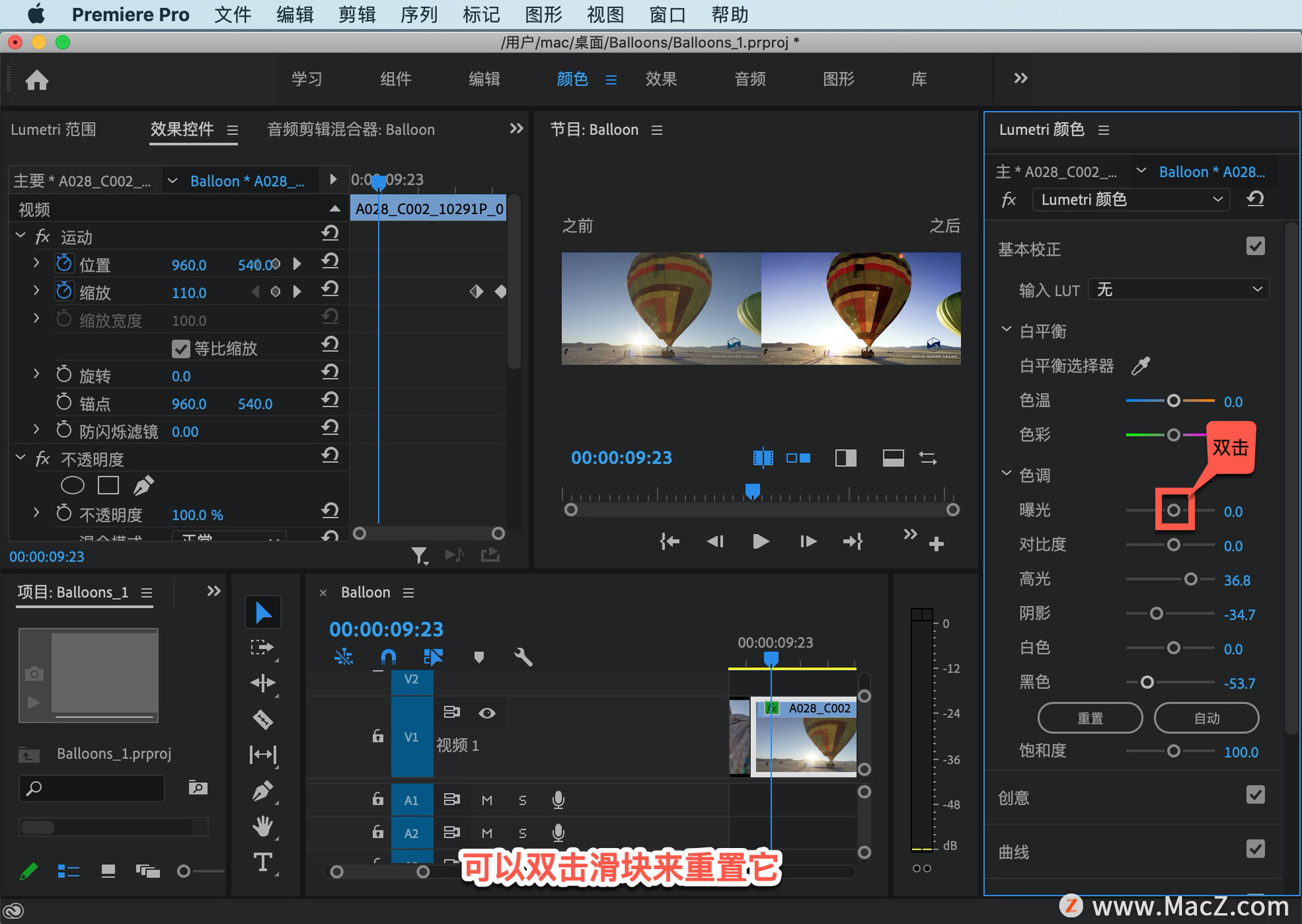
Task: Select the Razor tool
Action: (262, 719)
